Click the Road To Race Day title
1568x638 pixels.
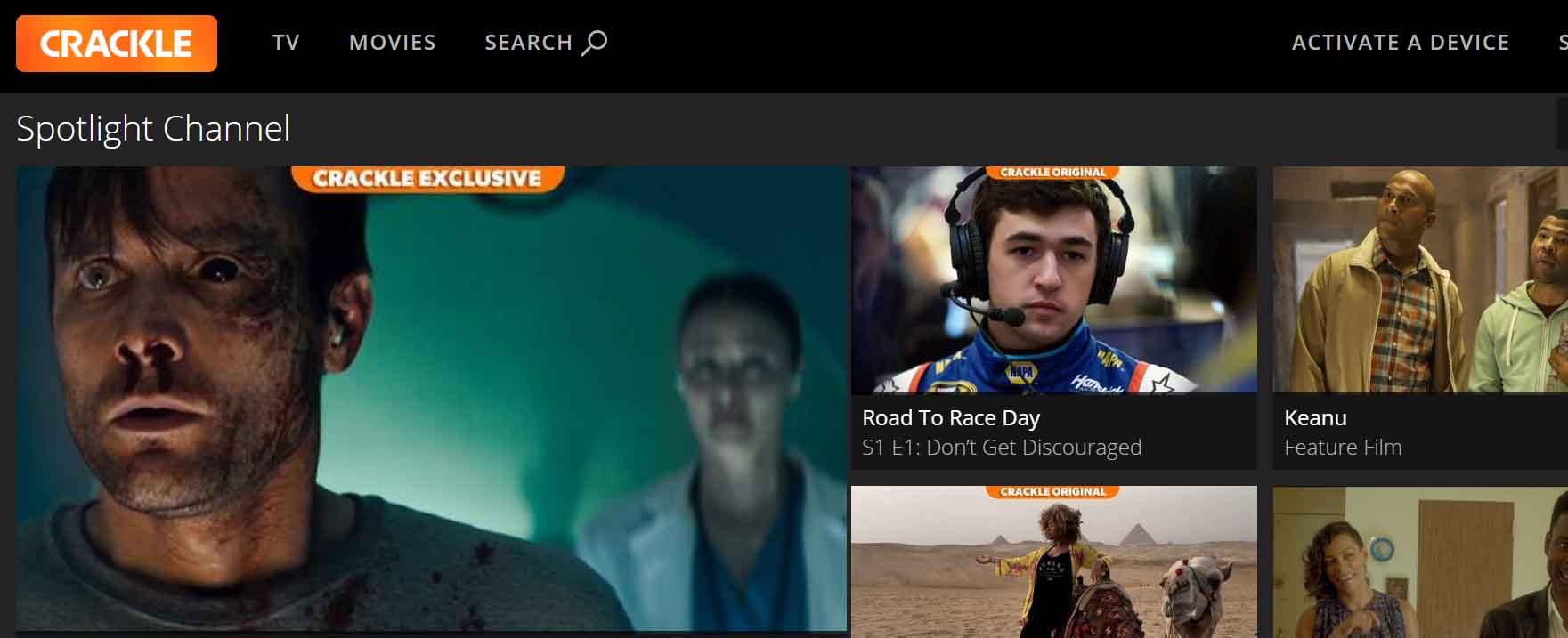pos(951,418)
